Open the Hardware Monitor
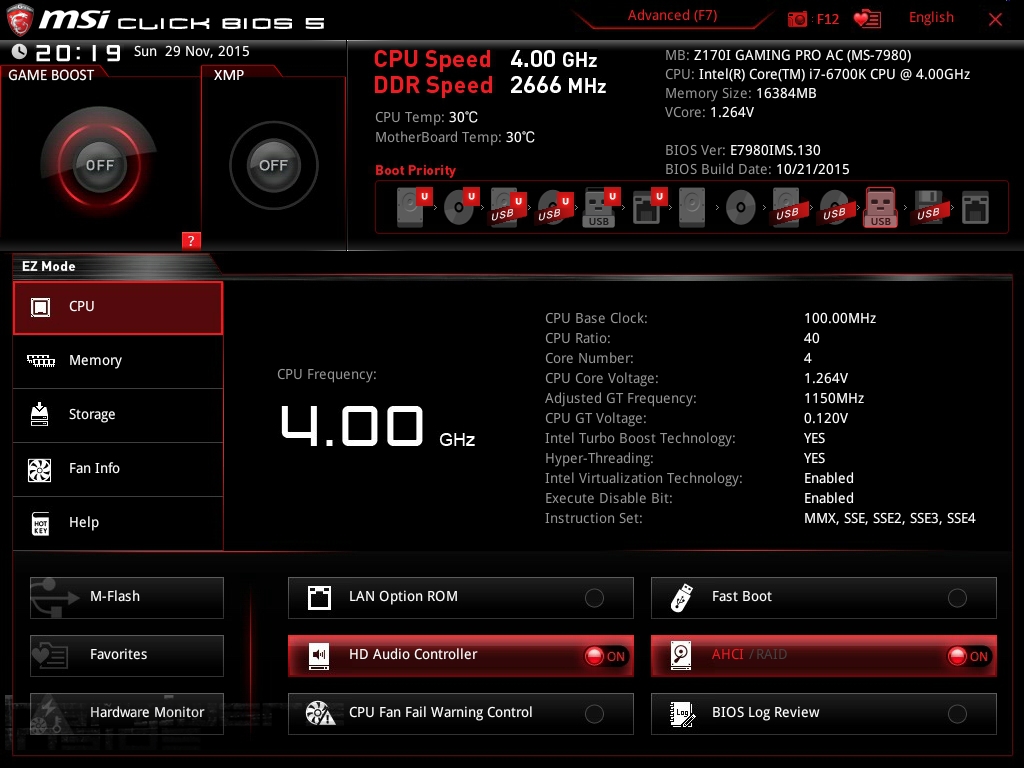Viewport: 1024px width, 768px height. (x=126, y=713)
